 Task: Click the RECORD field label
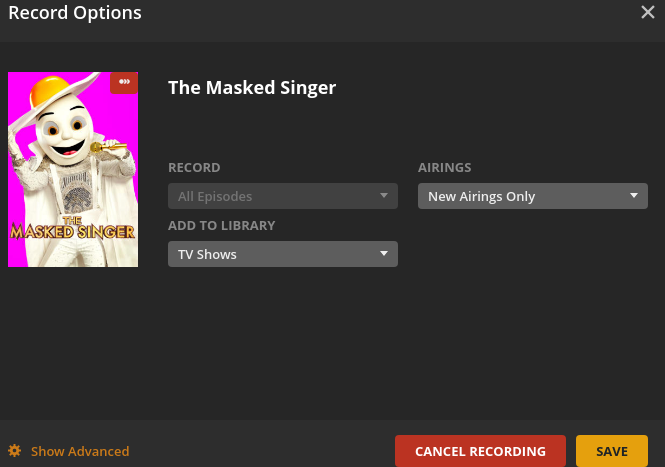pyautogui.click(x=194, y=168)
